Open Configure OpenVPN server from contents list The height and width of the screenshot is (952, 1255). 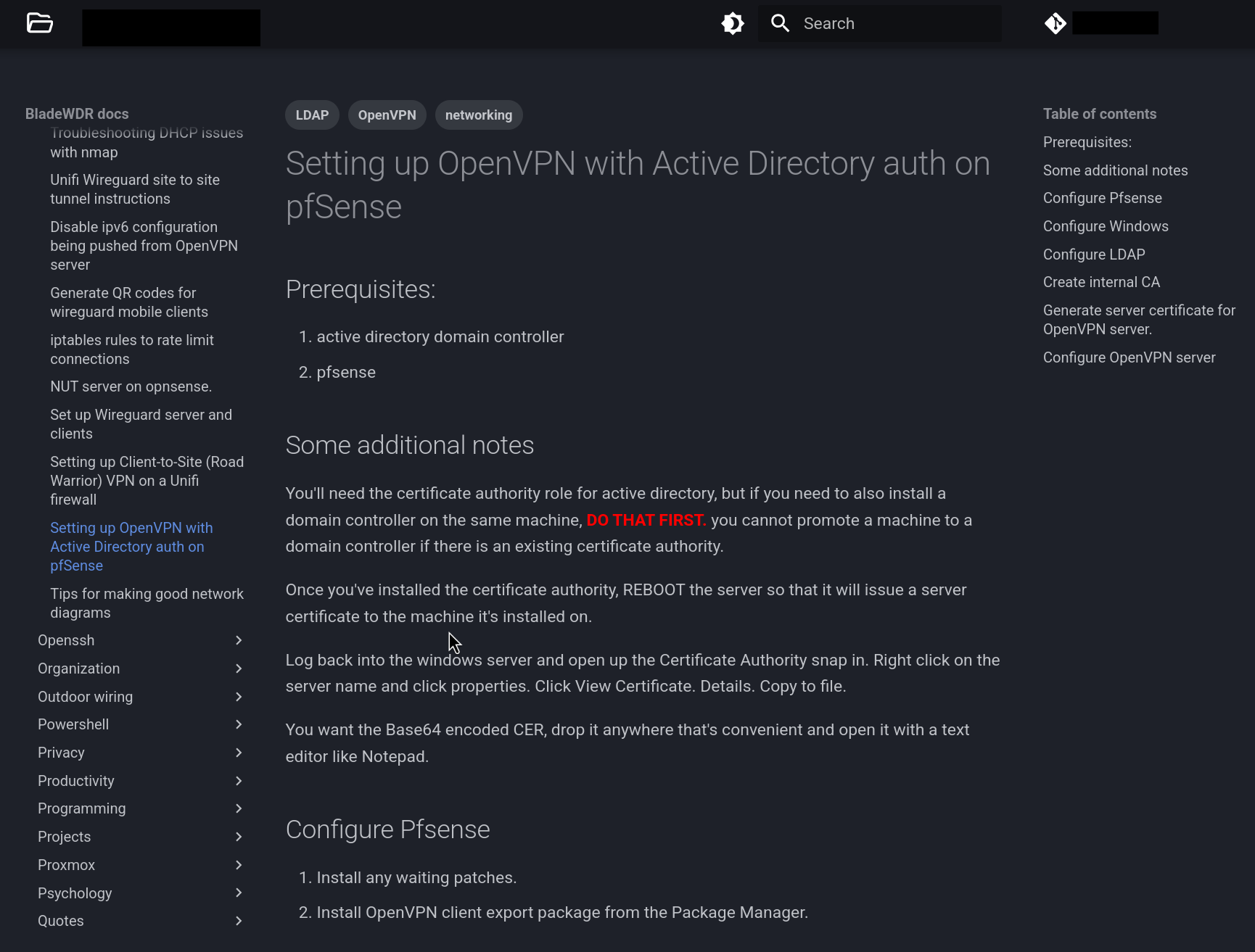1129,357
